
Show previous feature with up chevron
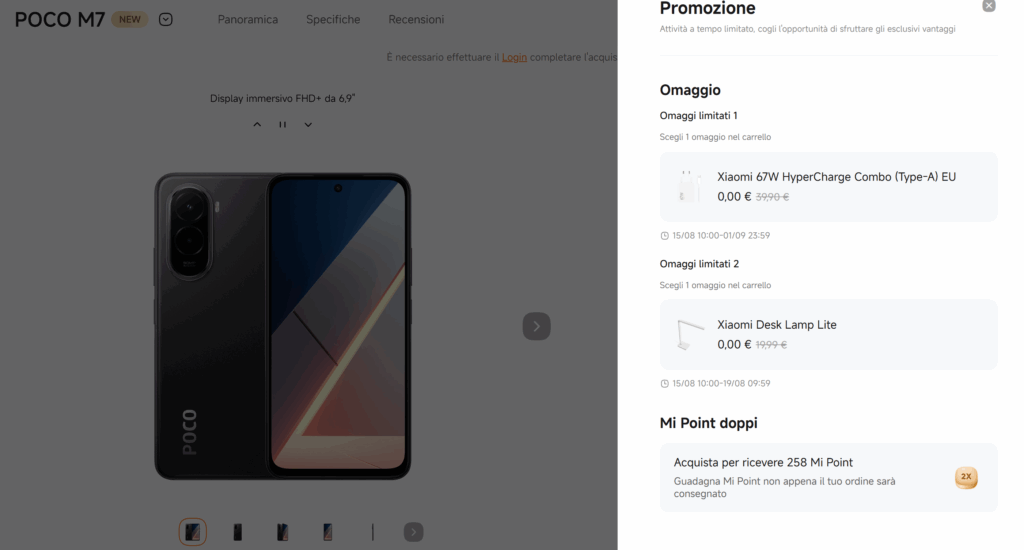pos(257,125)
